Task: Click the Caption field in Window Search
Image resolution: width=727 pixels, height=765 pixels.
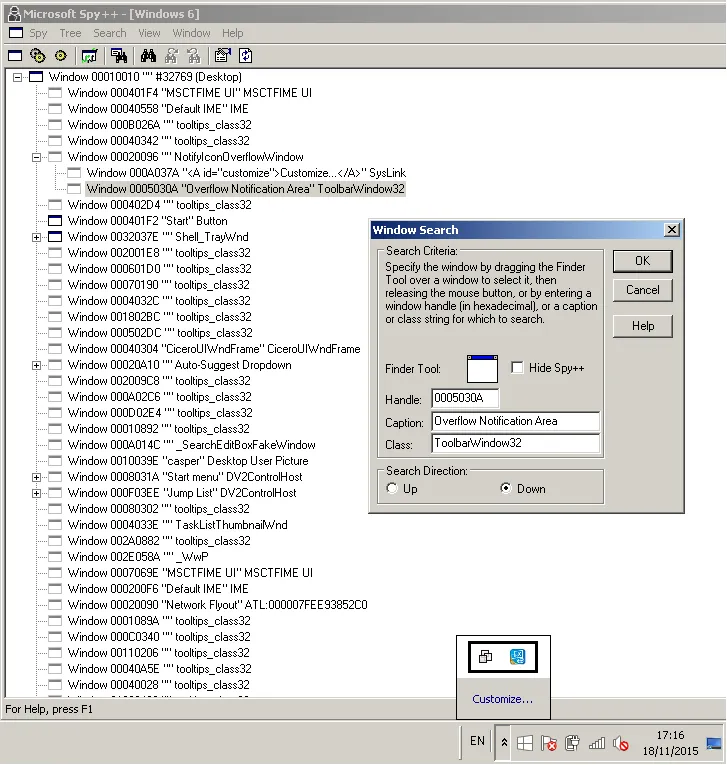Action: tap(516, 421)
